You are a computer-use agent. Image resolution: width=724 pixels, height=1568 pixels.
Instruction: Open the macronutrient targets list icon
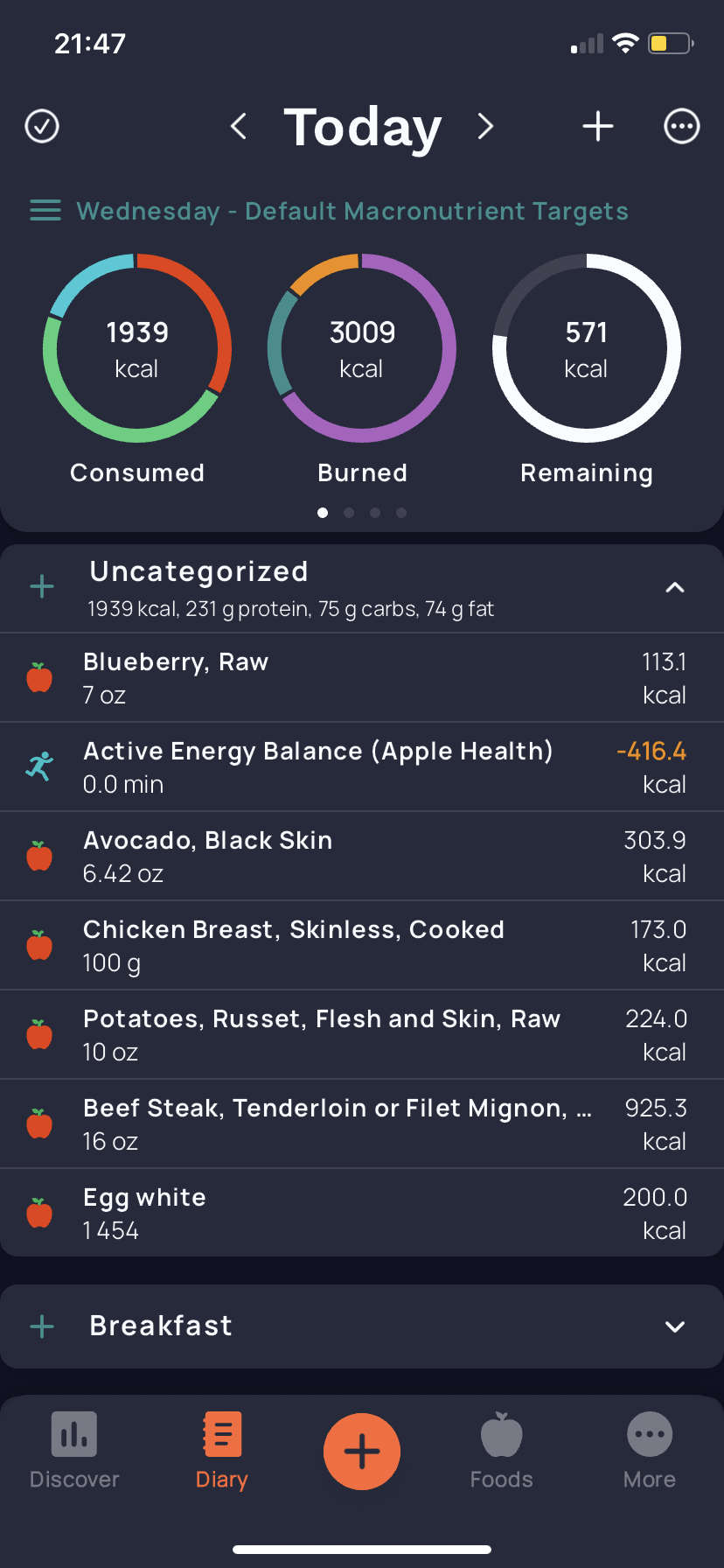(45, 211)
